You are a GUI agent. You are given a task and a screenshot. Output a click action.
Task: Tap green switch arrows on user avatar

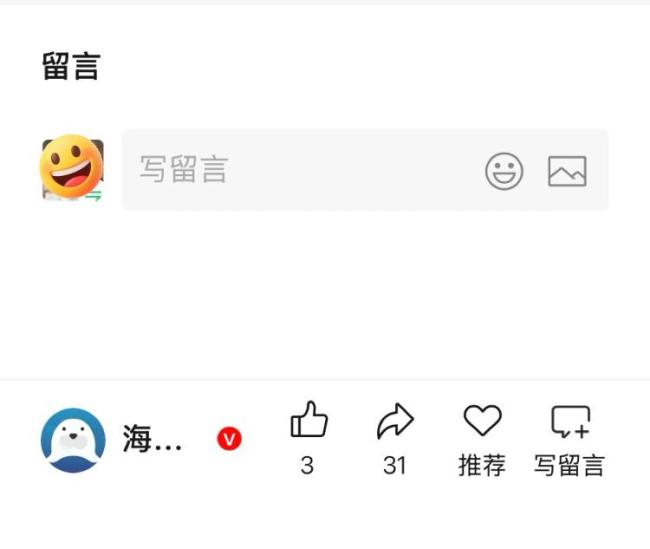coord(95,195)
